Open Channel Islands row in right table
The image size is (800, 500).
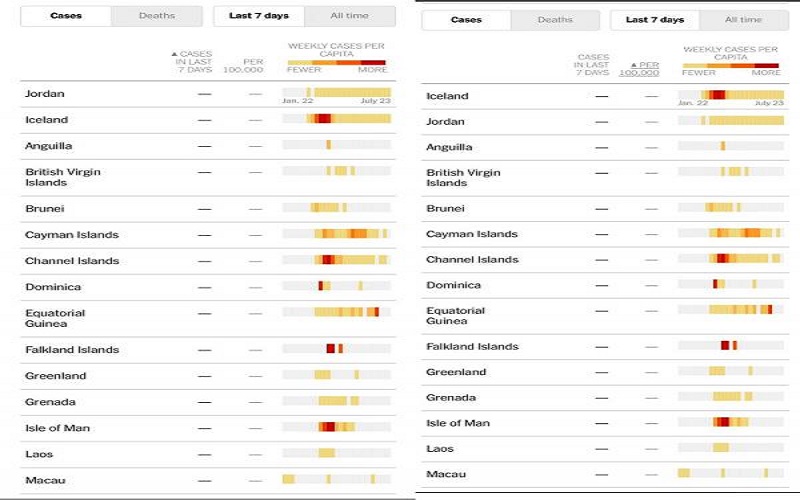[x=605, y=260]
